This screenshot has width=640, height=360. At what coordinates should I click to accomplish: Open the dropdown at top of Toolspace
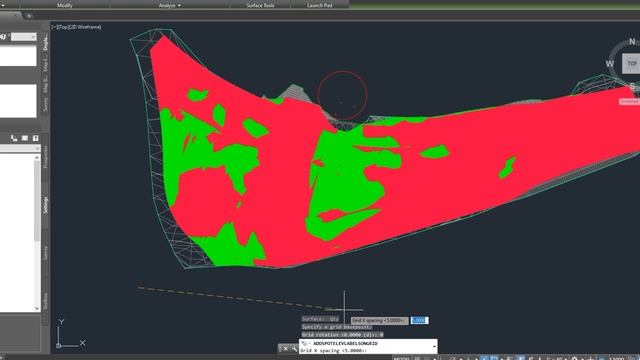click(24, 37)
